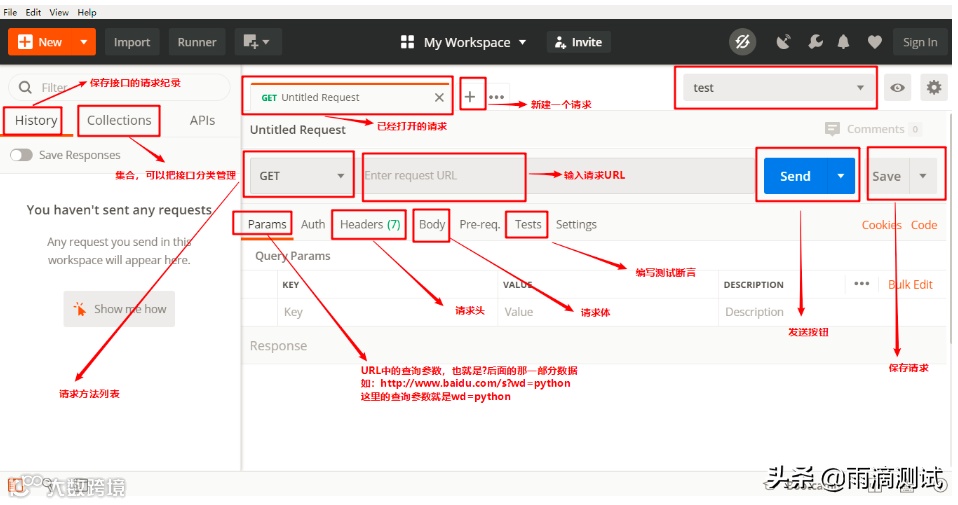
Task: Open the File menu
Action: click(x=10, y=12)
